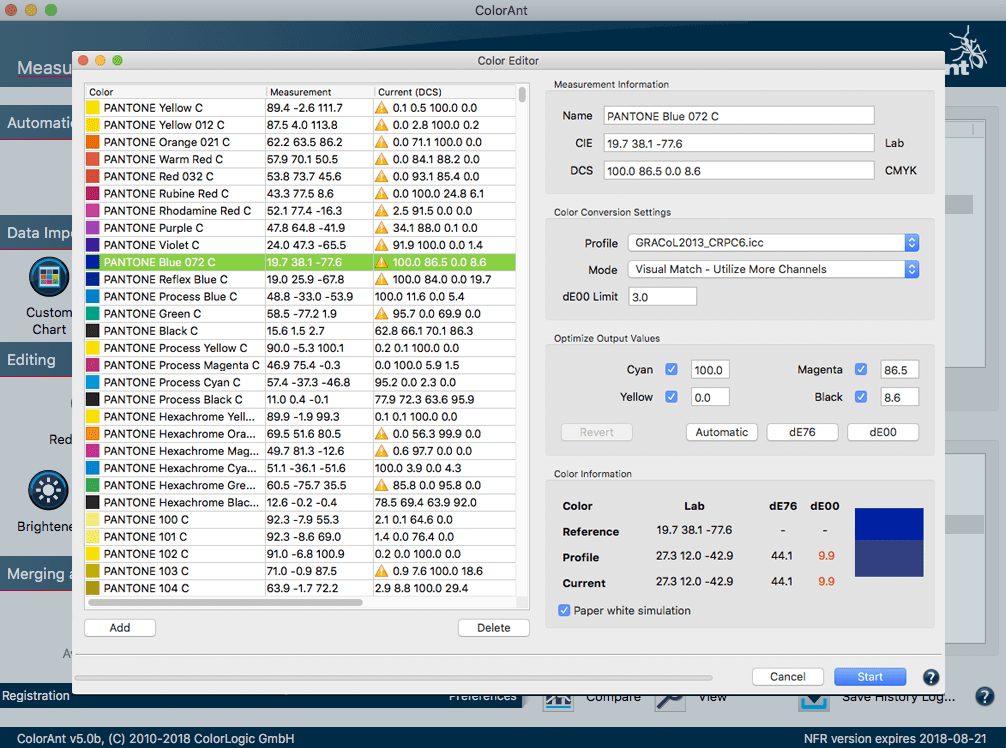Image resolution: width=1006 pixels, height=748 pixels.
Task: Click the dE00 Limit input field
Action: point(662,296)
